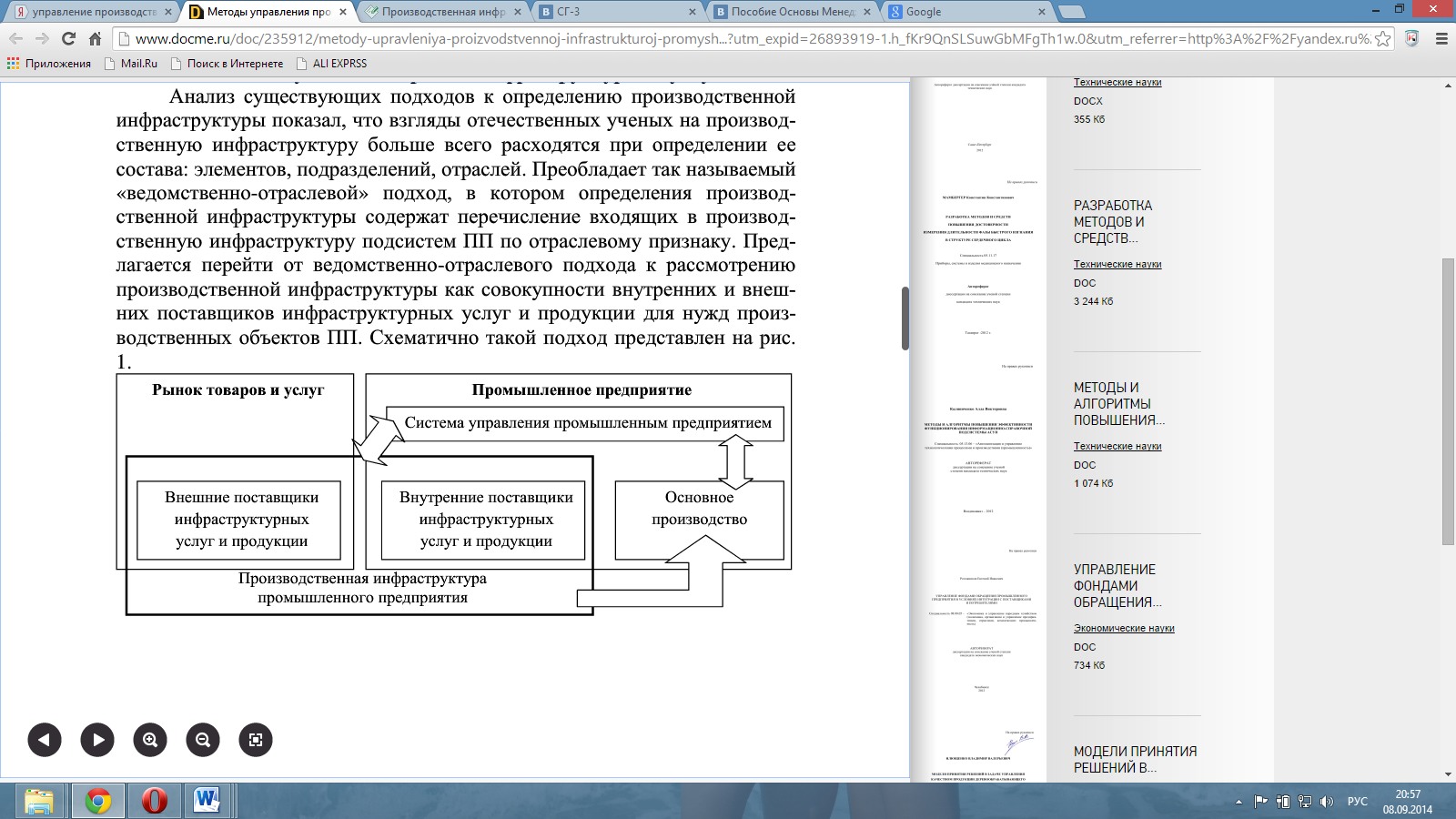Viewport: 1456px width, 819px height.
Task: Click Технические науки link above DOC 1 074 Кб
Action: pyautogui.click(x=1117, y=447)
